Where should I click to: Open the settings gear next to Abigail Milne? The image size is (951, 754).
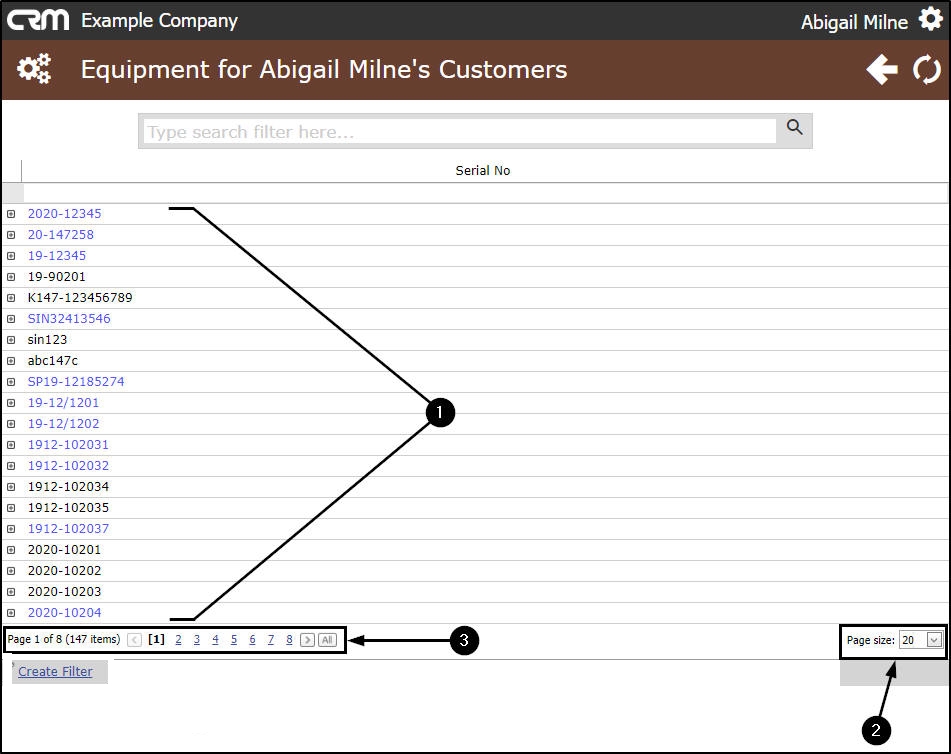coord(930,19)
